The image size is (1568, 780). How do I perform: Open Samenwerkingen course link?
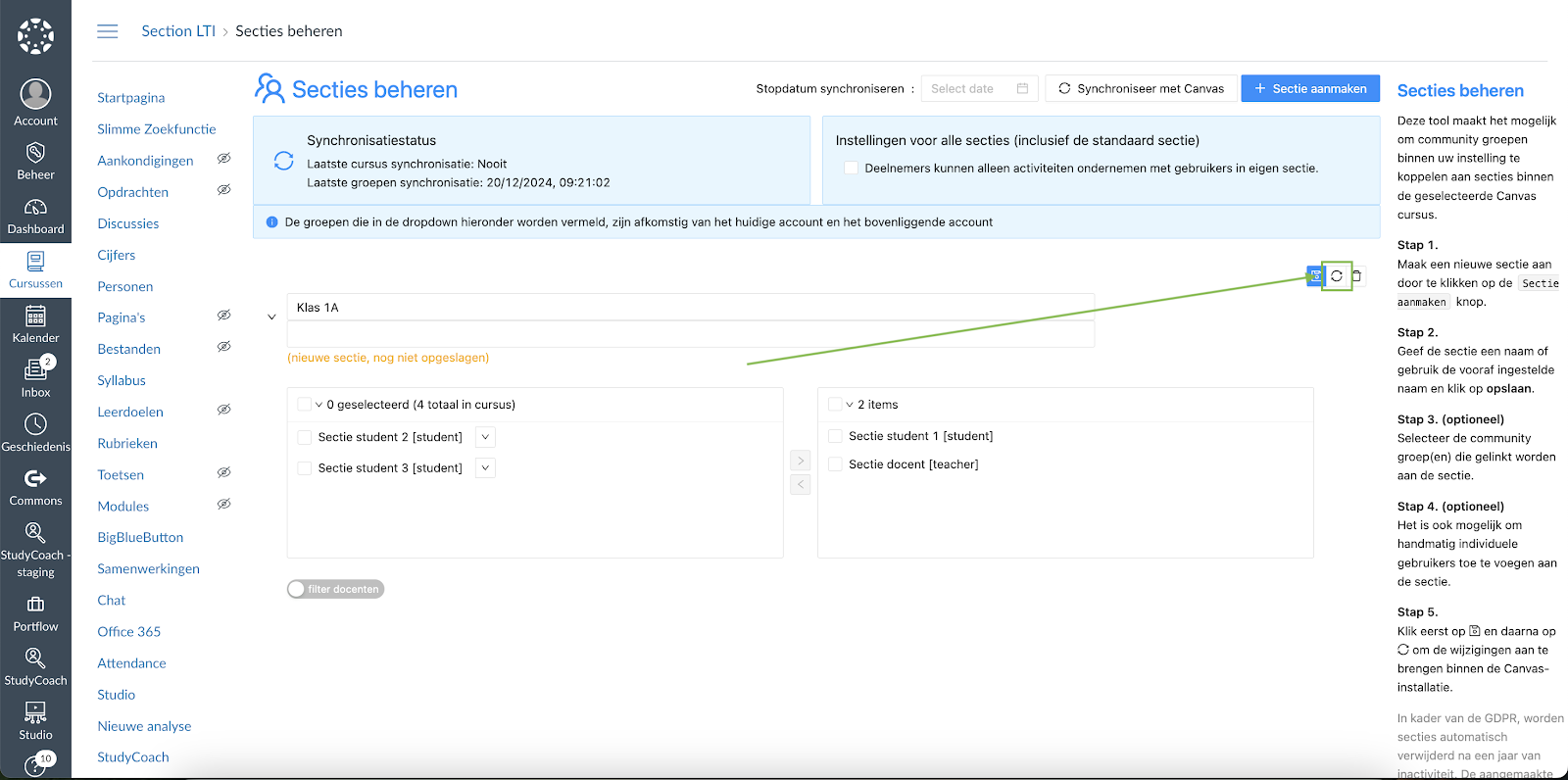(149, 568)
